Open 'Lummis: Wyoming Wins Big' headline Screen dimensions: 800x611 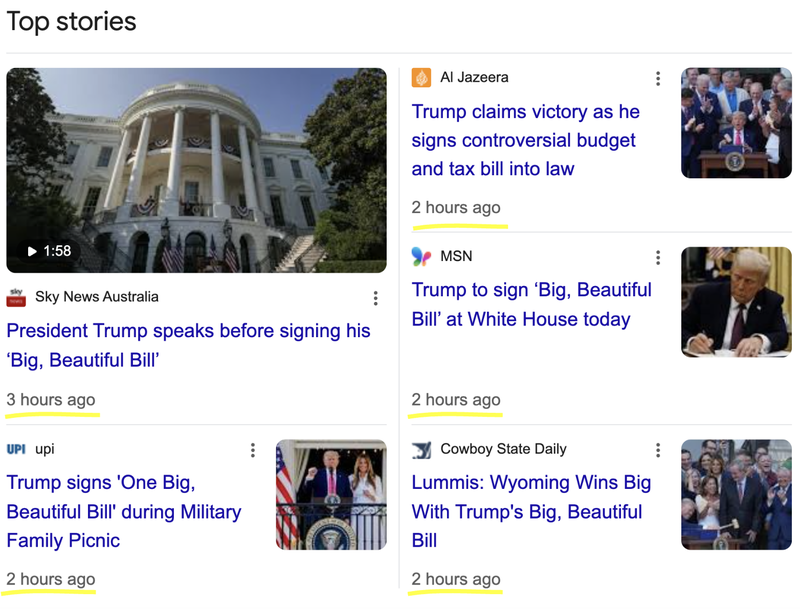[531, 511]
